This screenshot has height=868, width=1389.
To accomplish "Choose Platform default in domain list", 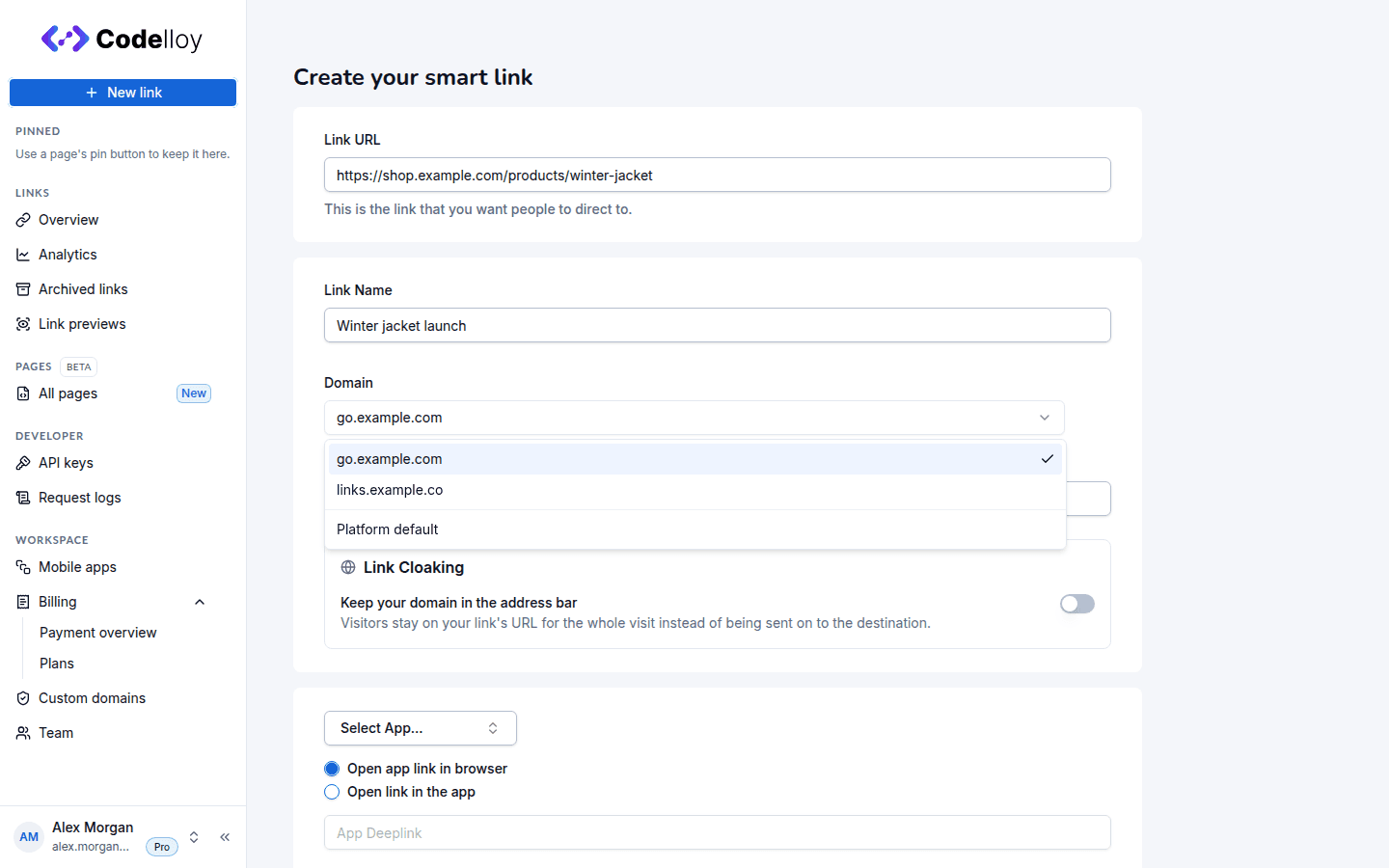I will pos(694,529).
